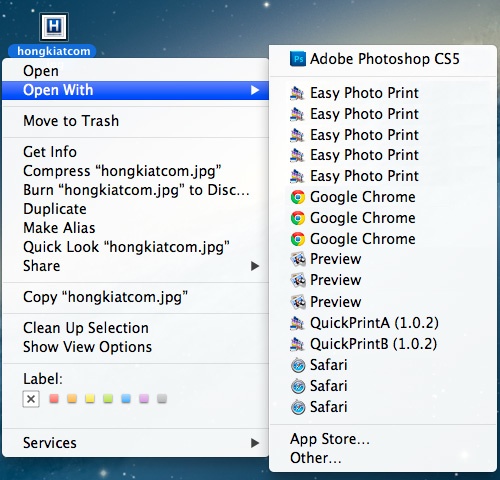Remove label with the X button
The image size is (500, 480).
(31, 399)
